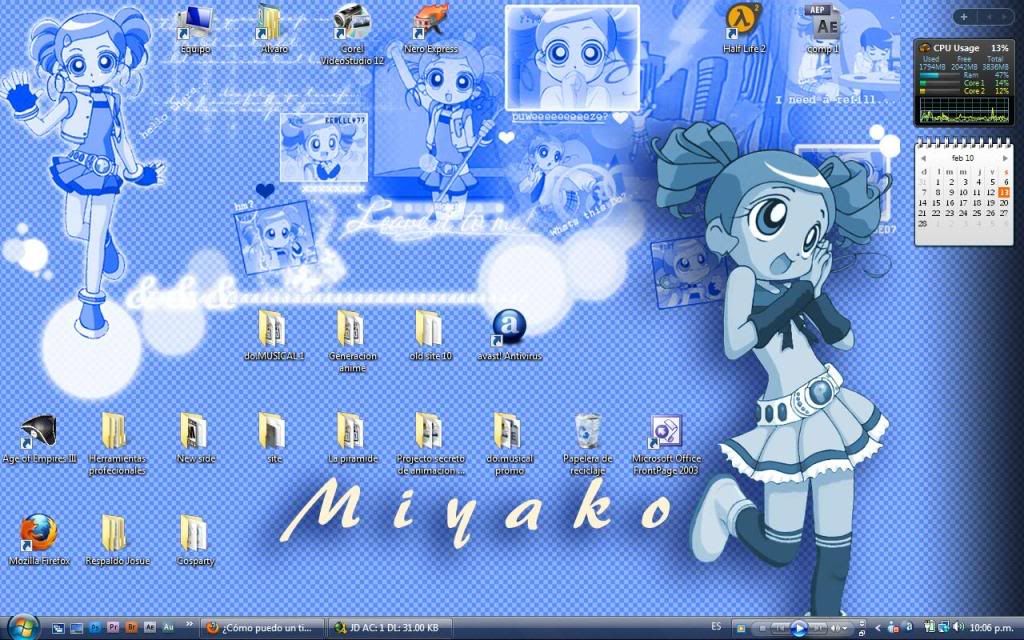1024x640 pixels.
Task: Click the feb 10 calendar month title
Action: click(963, 159)
